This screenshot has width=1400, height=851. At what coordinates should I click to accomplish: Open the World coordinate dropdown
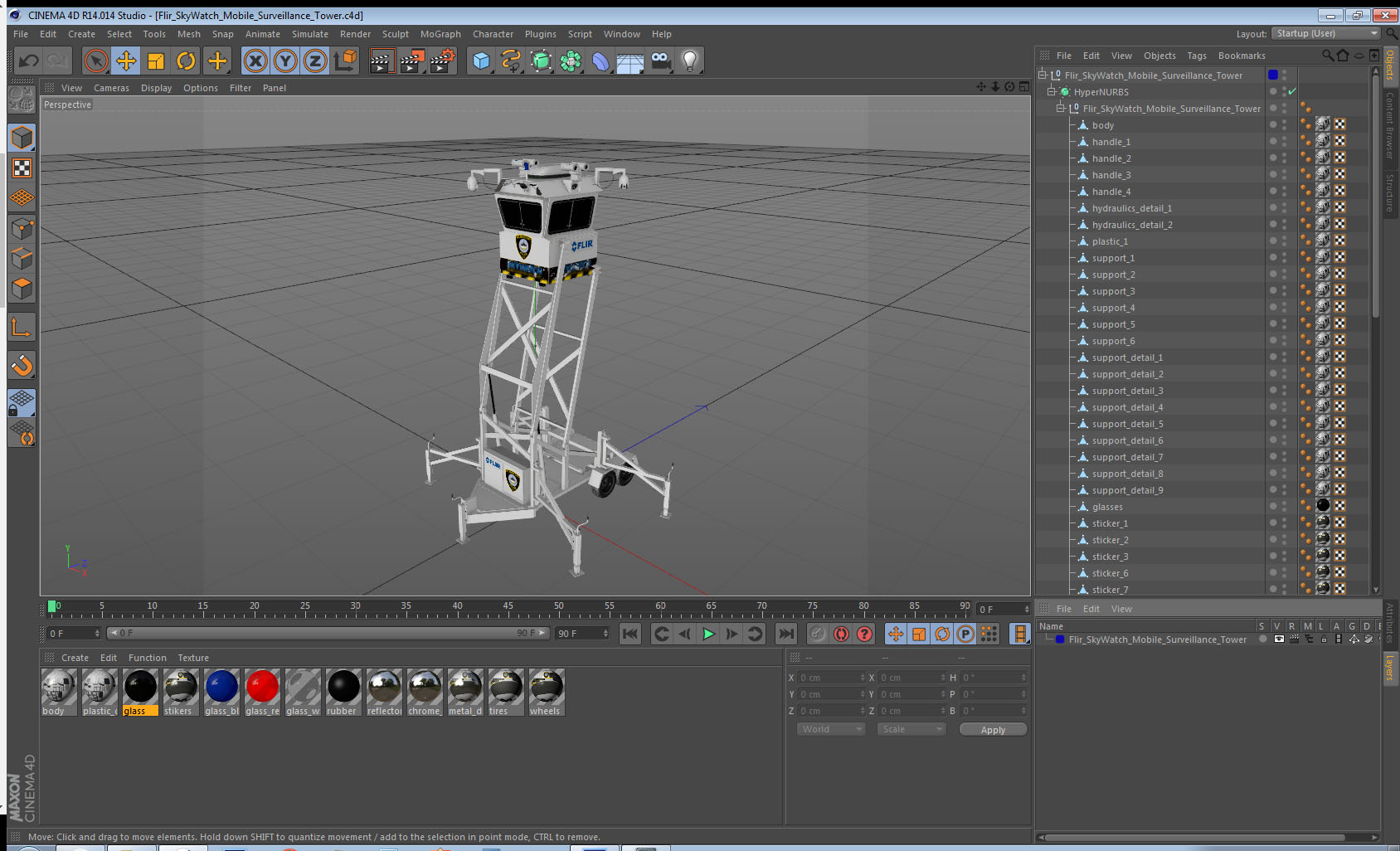(832, 729)
